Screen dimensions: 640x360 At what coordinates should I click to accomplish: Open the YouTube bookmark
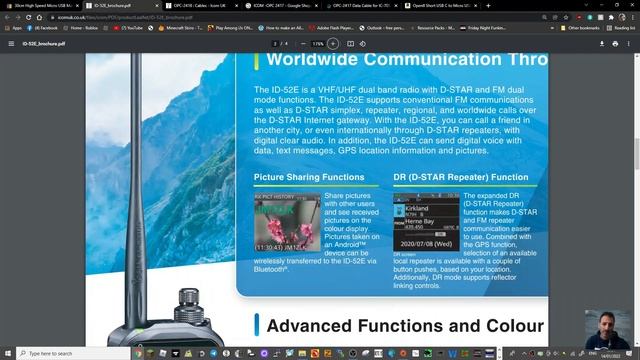(x=128, y=28)
